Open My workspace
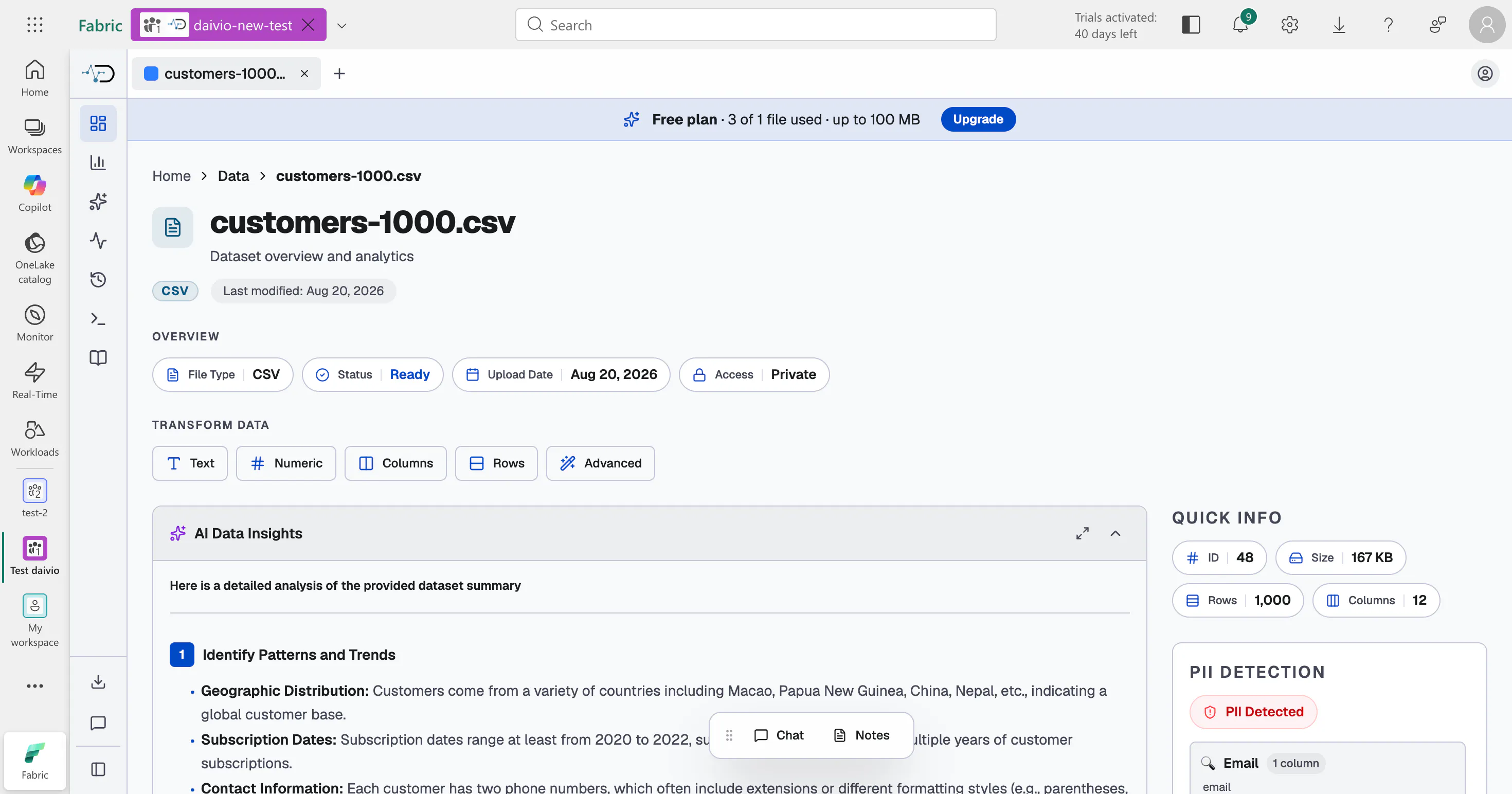The height and width of the screenshot is (794, 1512). (34, 620)
